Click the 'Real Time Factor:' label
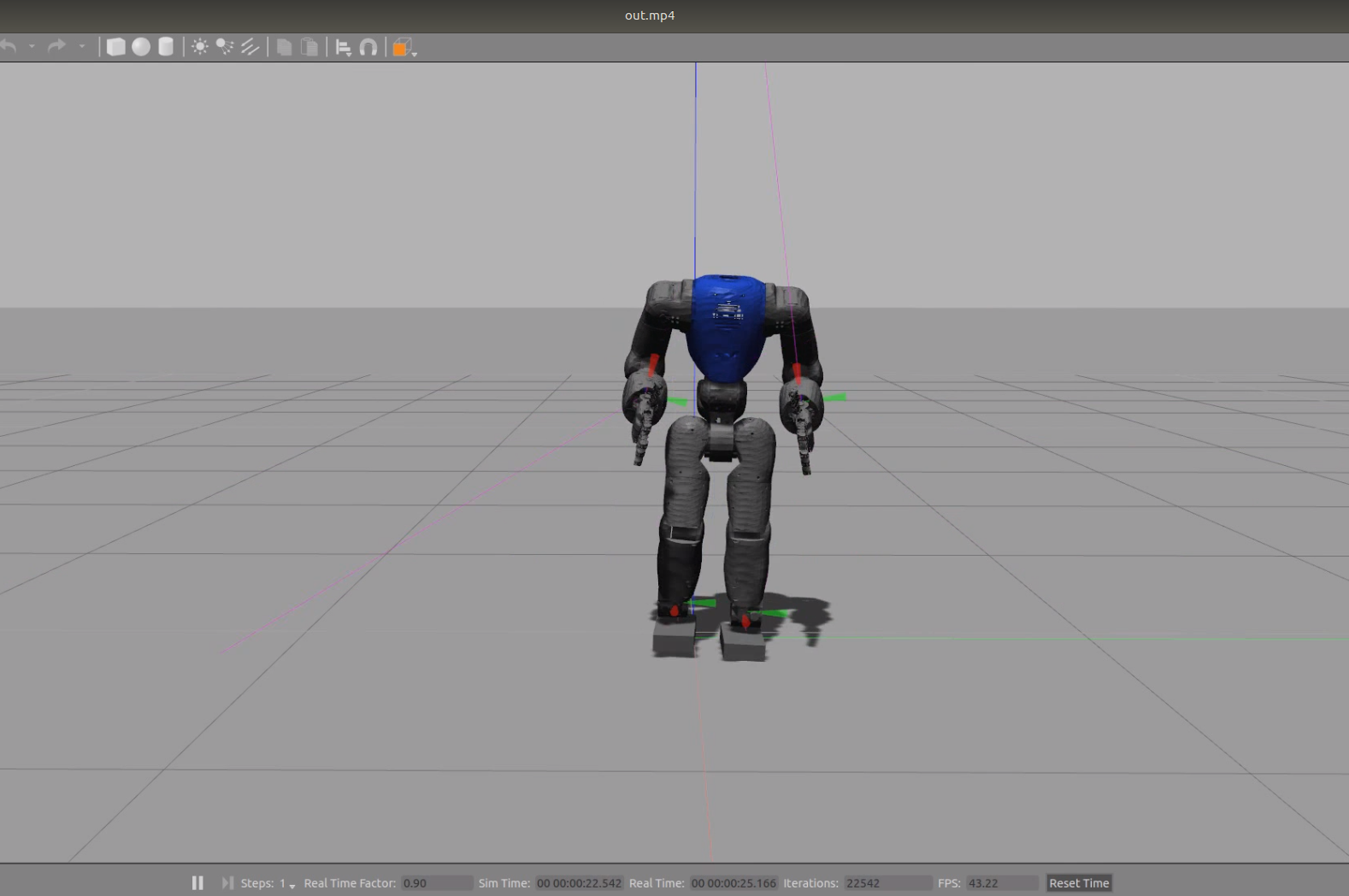The image size is (1349, 896). (350, 883)
